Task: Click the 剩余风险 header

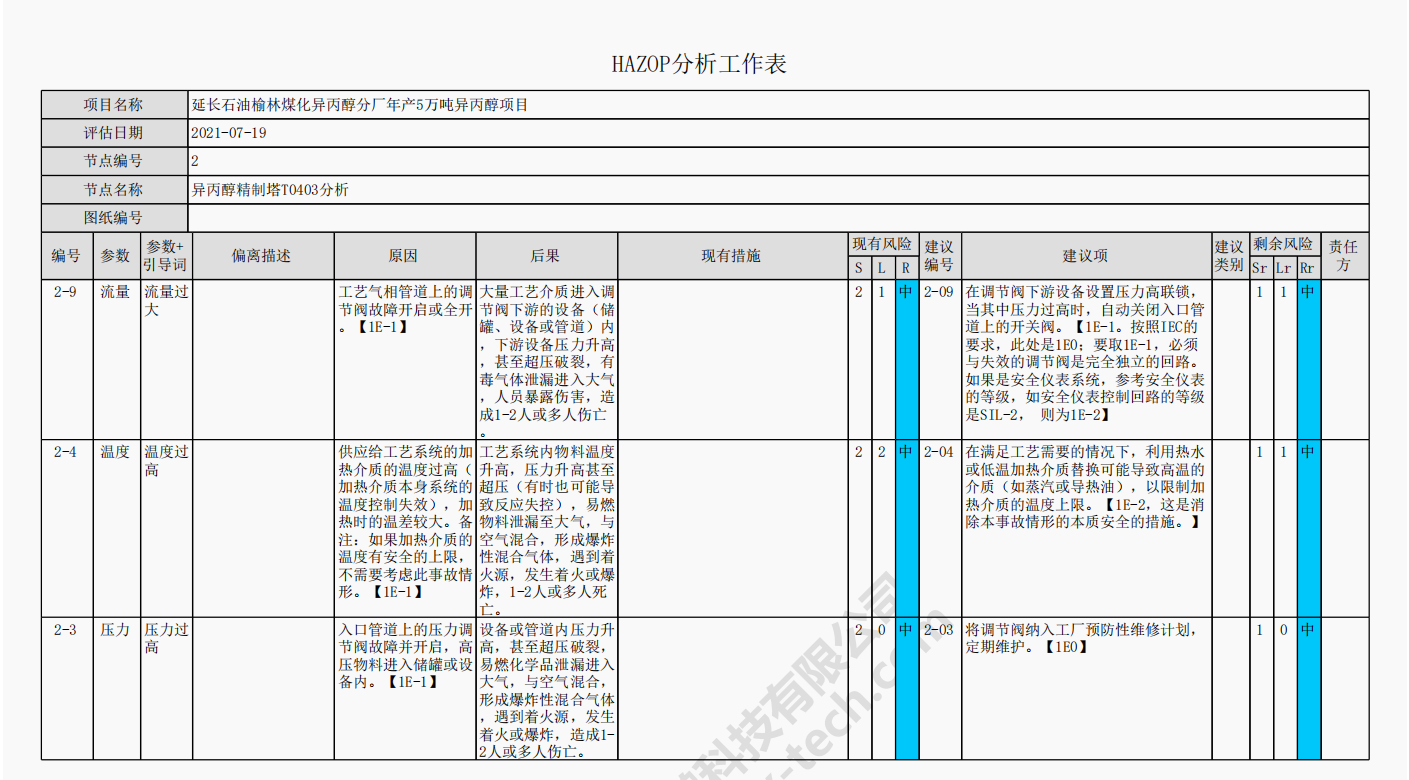Action: coord(1283,244)
